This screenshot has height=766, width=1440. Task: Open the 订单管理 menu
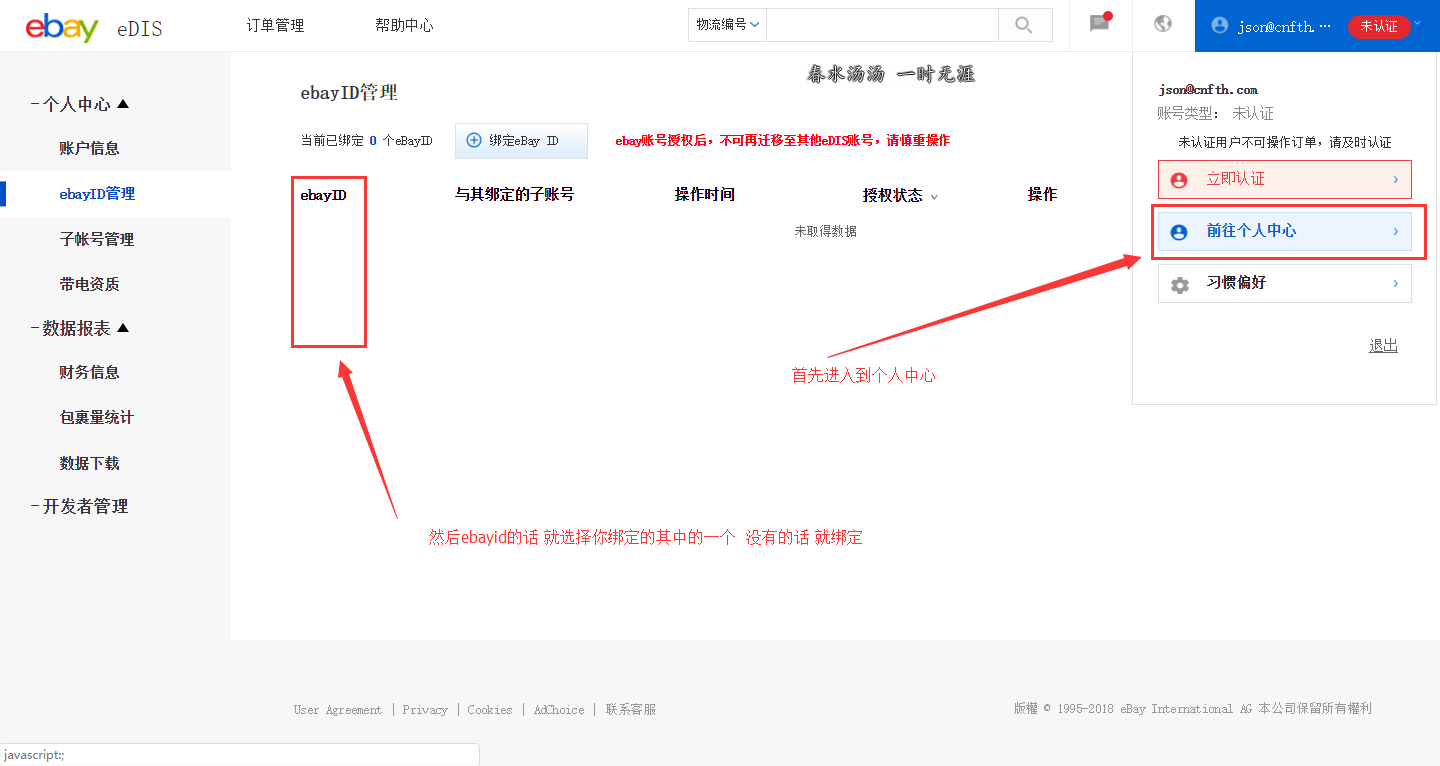275,26
